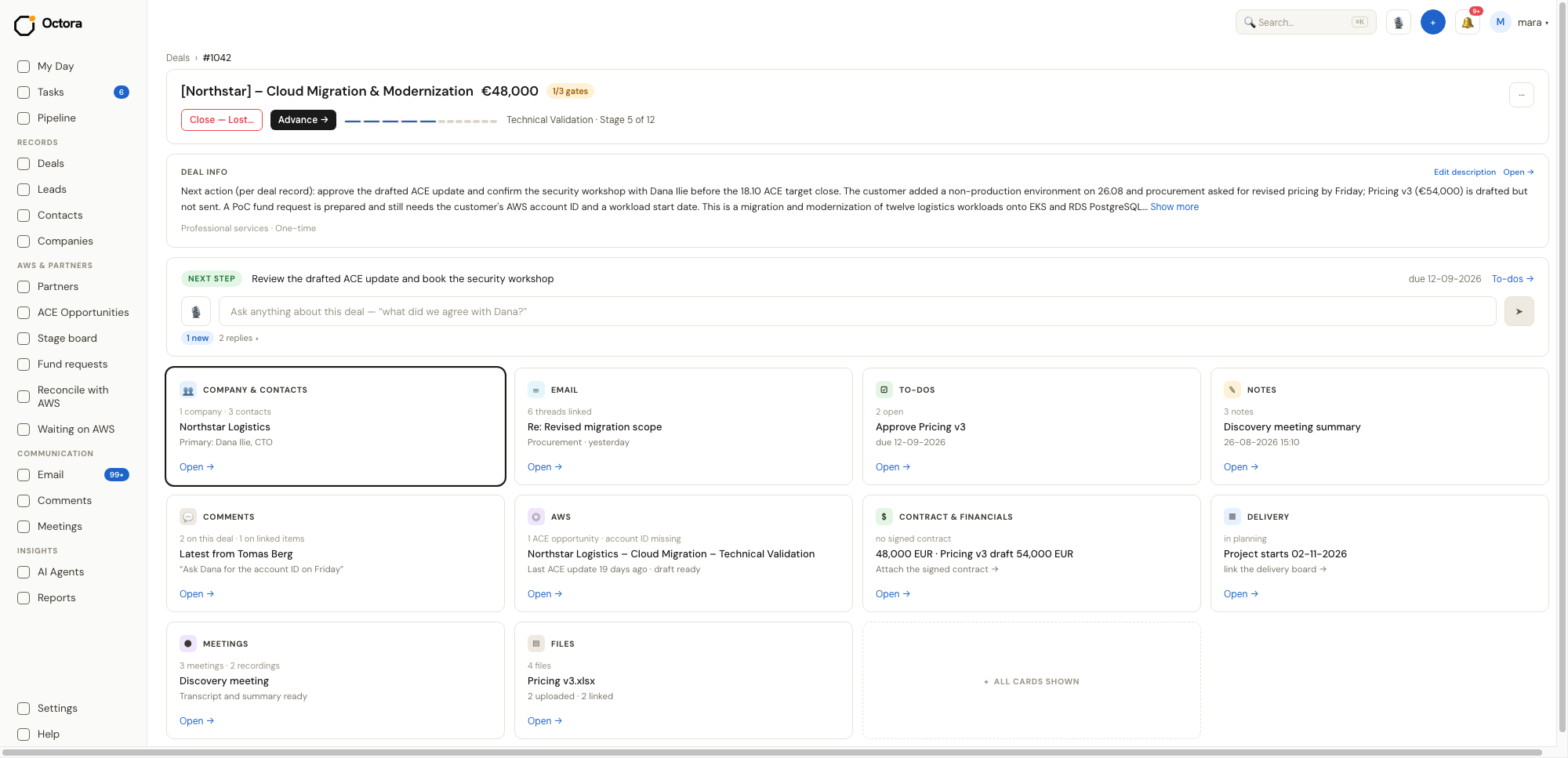The image size is (1568, 758).
Task: Click the AWS card icon
Action: pos(536,517)
